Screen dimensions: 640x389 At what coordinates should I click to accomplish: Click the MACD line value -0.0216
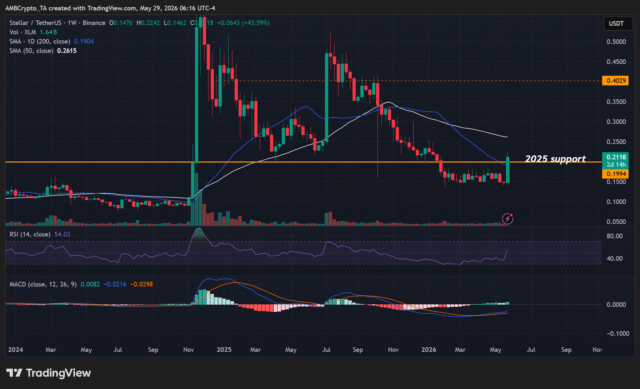pyautogui.click(x=115, y=284)
